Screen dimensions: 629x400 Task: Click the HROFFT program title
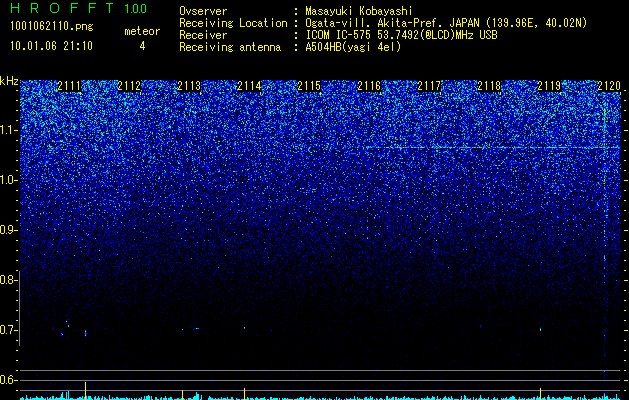pos(62,9)
